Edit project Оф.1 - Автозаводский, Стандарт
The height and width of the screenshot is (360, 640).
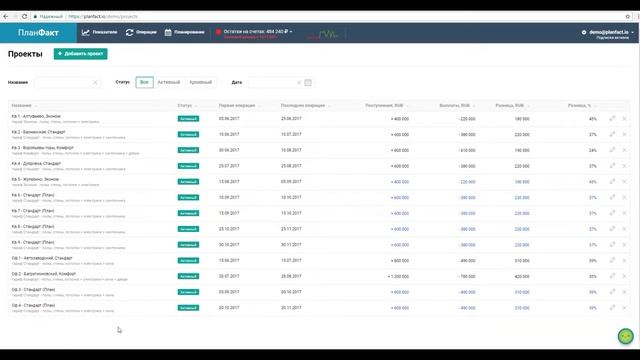pyautogui.click(x=612, y=260)
